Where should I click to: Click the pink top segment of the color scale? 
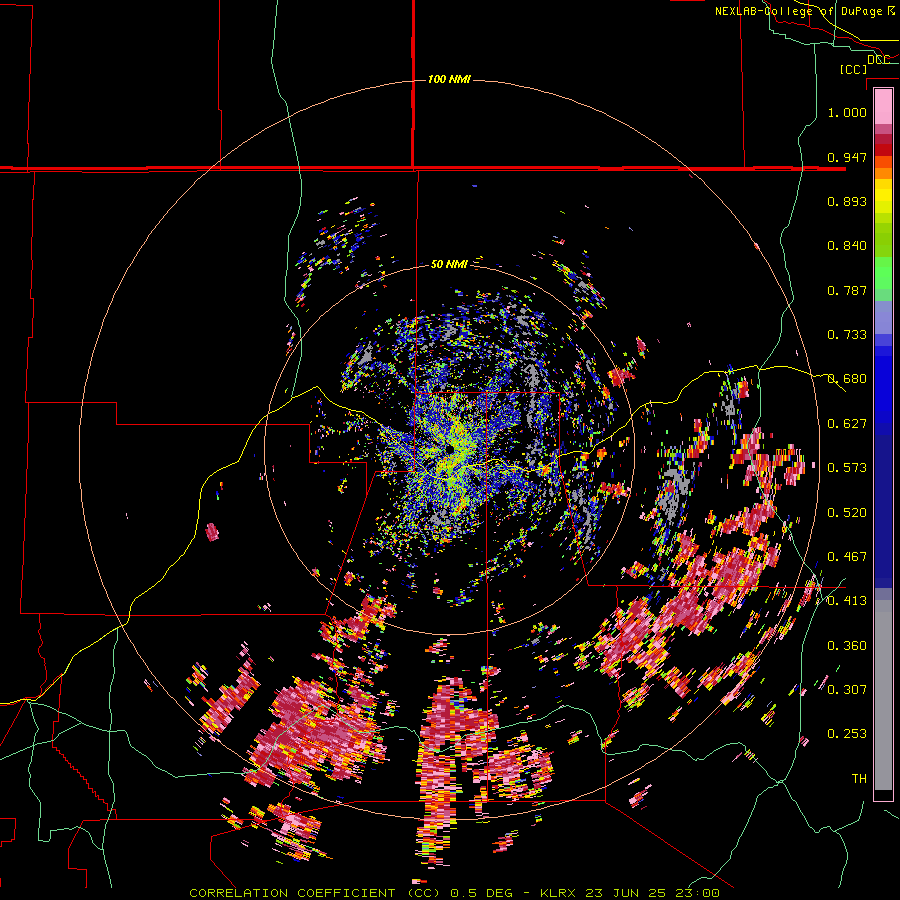click(883, 107)
